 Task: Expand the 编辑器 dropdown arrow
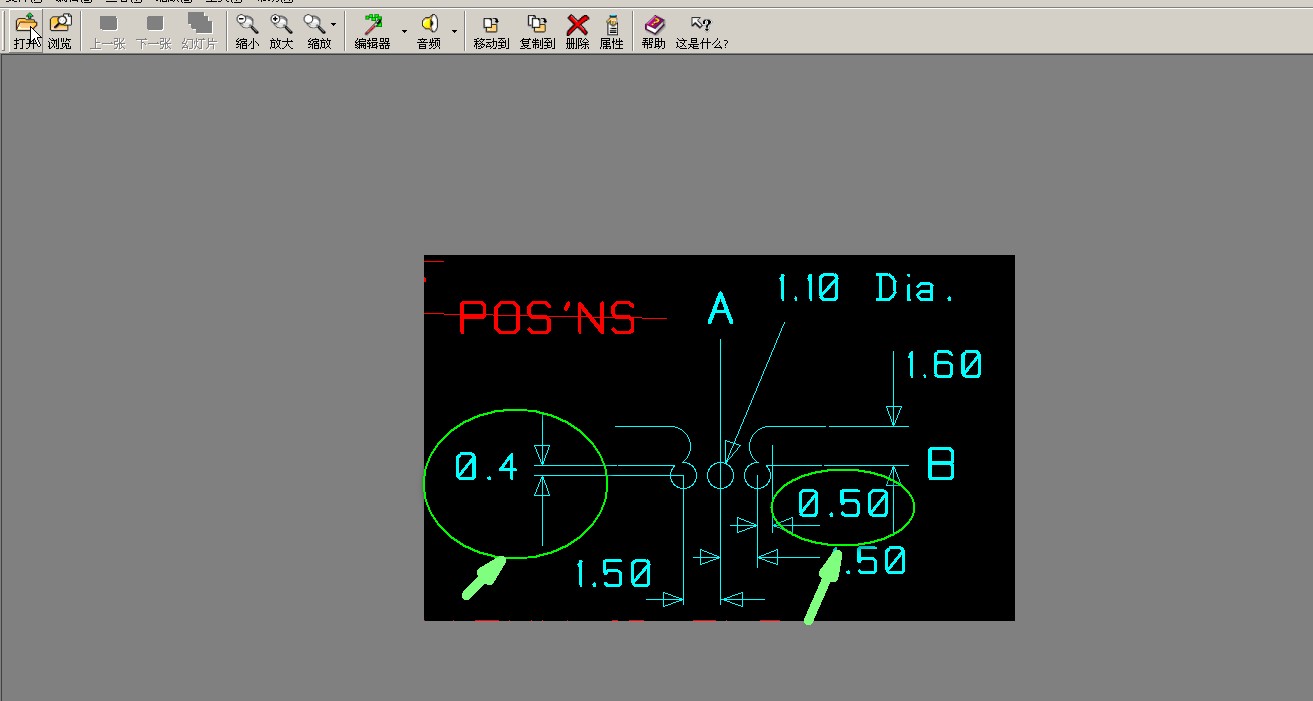[x=404, y=31]
